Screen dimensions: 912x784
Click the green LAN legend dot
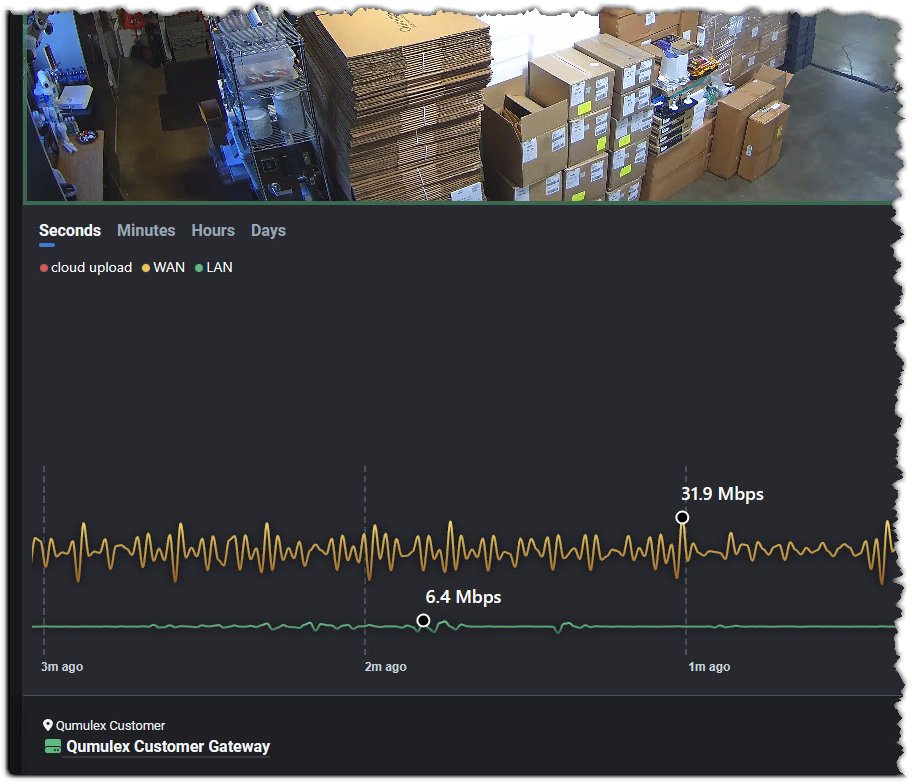coord(199,268)
